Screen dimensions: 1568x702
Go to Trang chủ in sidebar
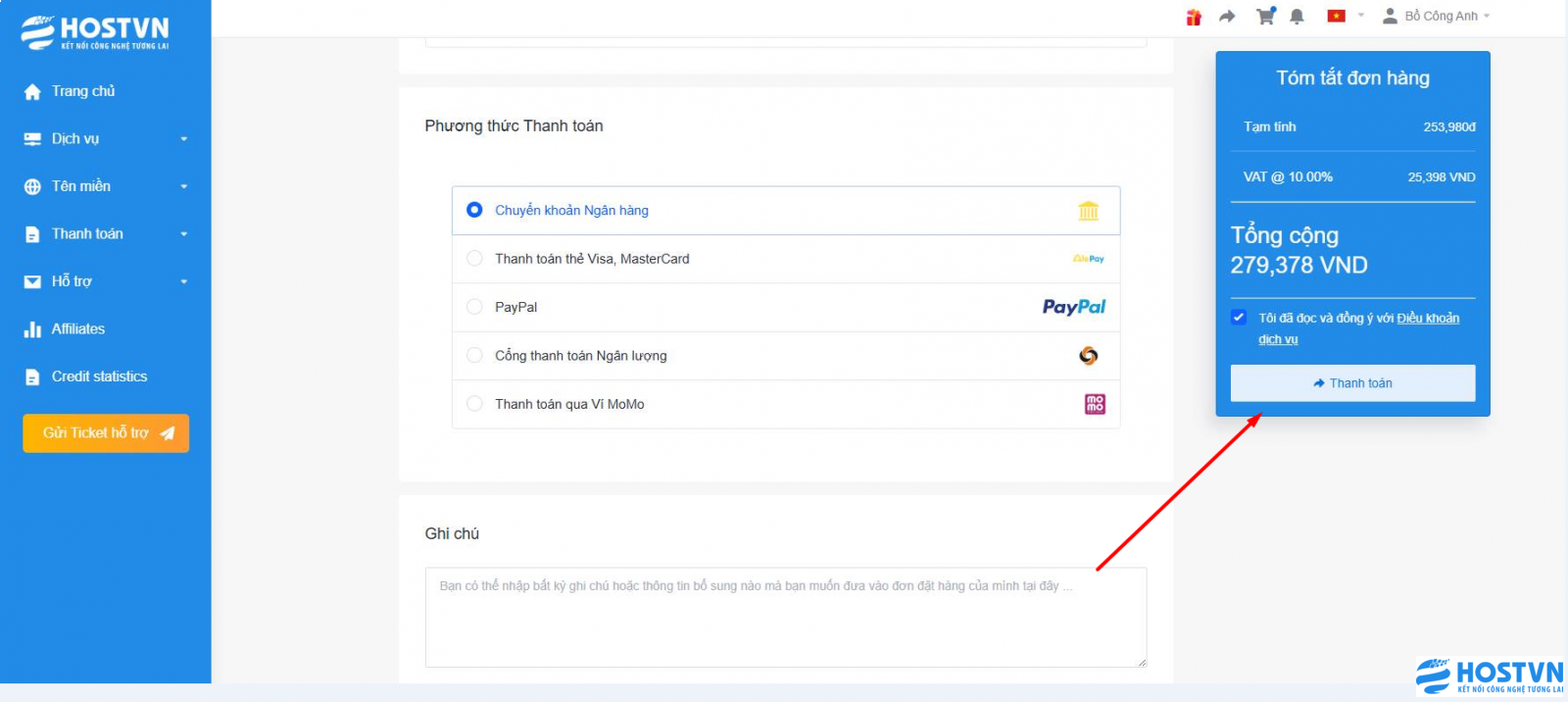(83, 91)
